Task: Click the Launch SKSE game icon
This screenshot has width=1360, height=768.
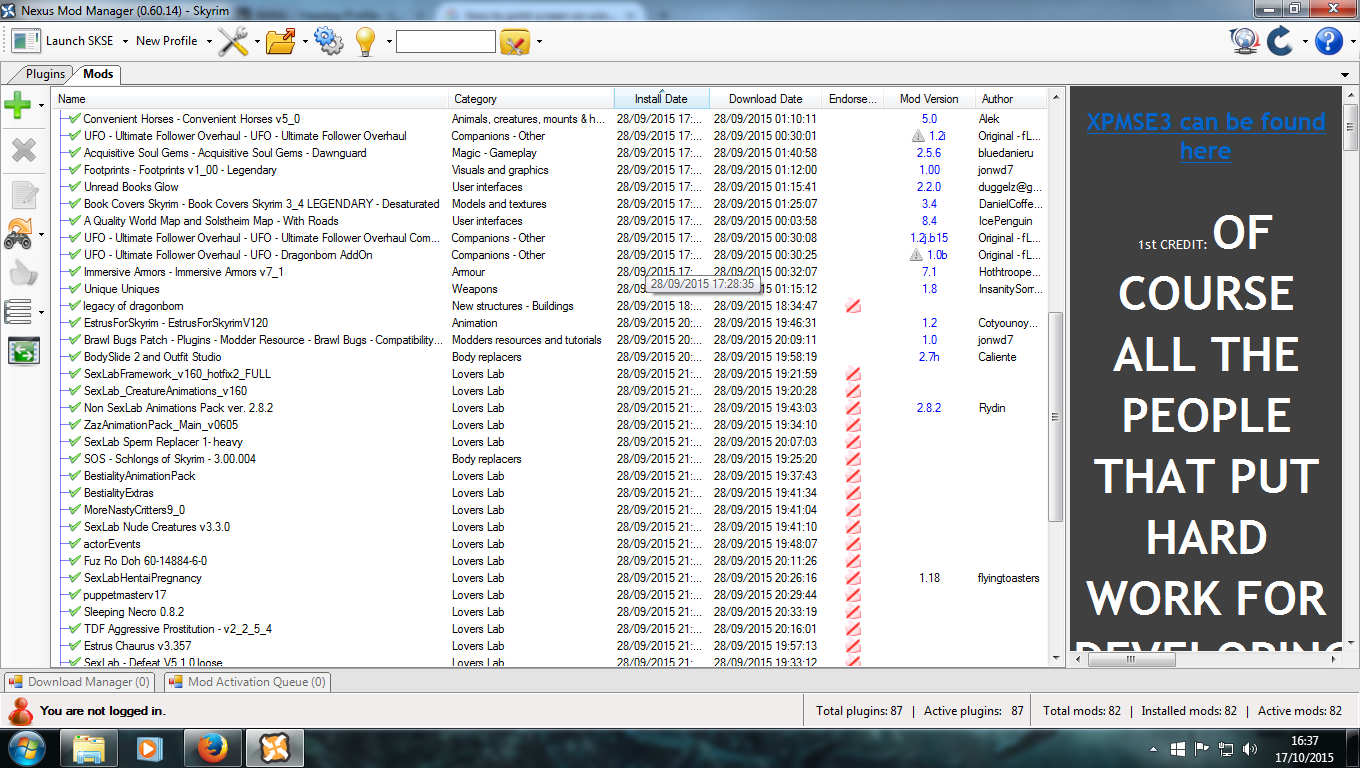Action: pos(26,41)
